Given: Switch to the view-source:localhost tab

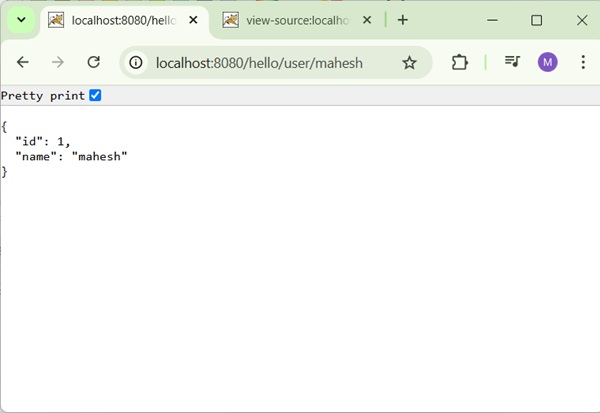Looking at the screenshot, I should coord(297,20).
